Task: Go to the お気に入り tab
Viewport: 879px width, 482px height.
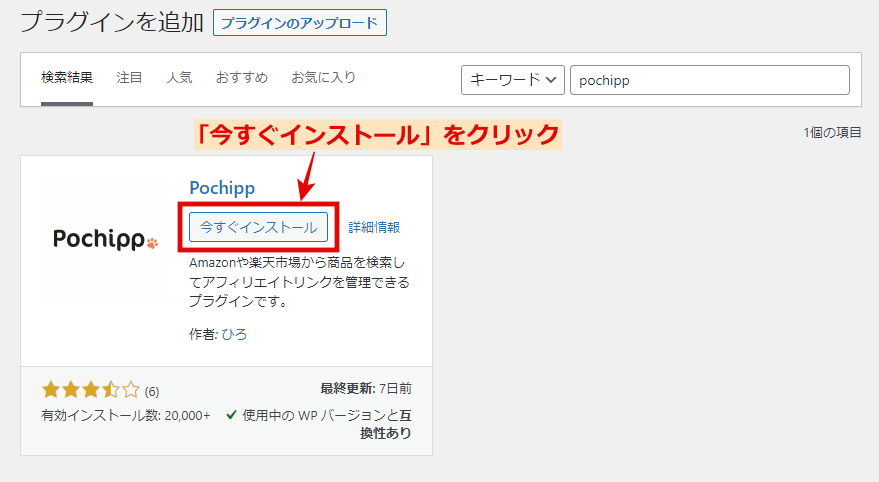Action: point(323,77)
